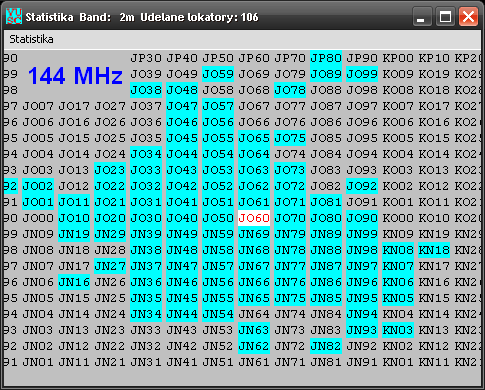Minimize the Statistika window
This screenshot has width=485, height=390.
(x=422, y=17)
